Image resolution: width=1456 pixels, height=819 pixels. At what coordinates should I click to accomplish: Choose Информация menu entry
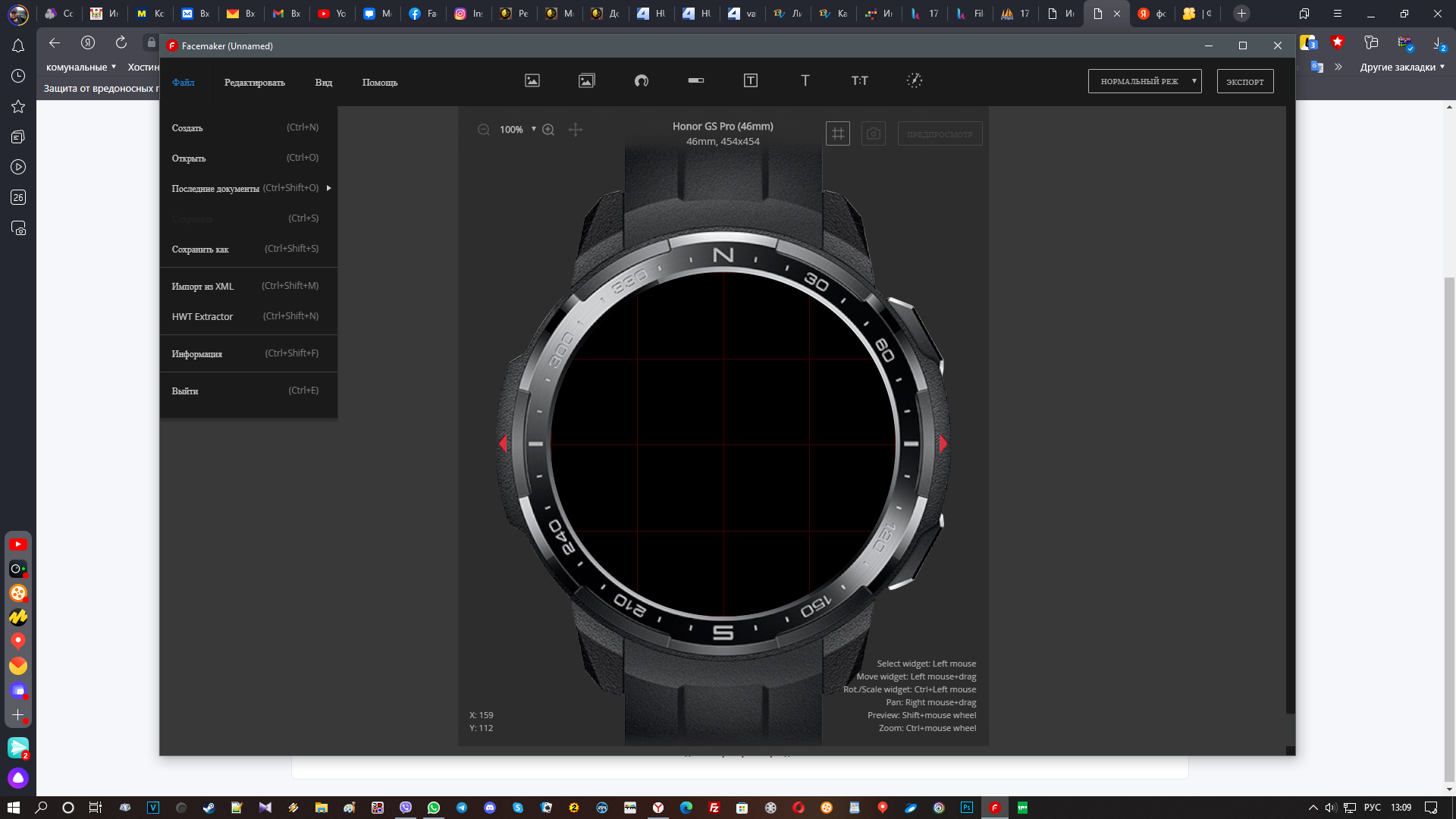(x=249, y=353)
